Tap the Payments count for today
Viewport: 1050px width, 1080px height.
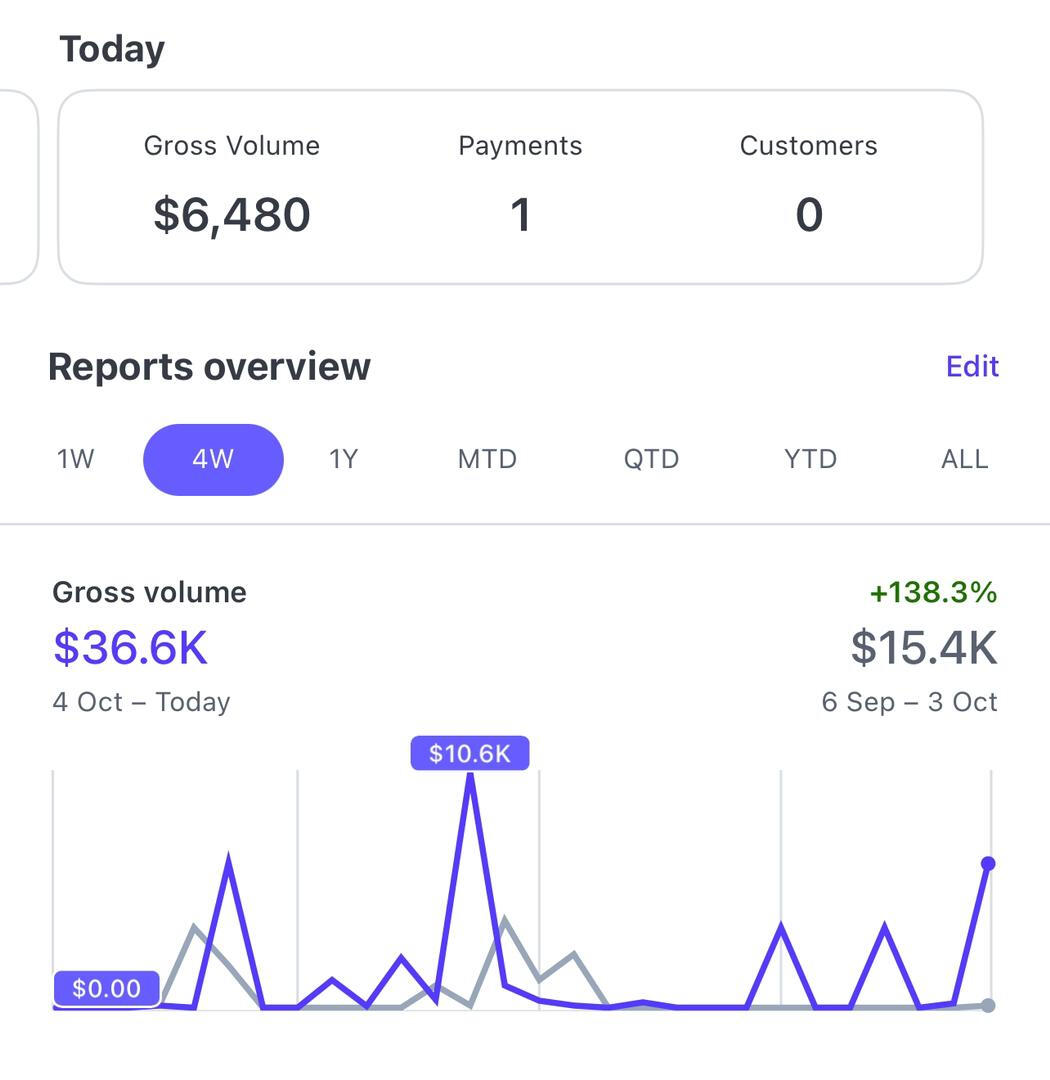(x=520, y=215)
